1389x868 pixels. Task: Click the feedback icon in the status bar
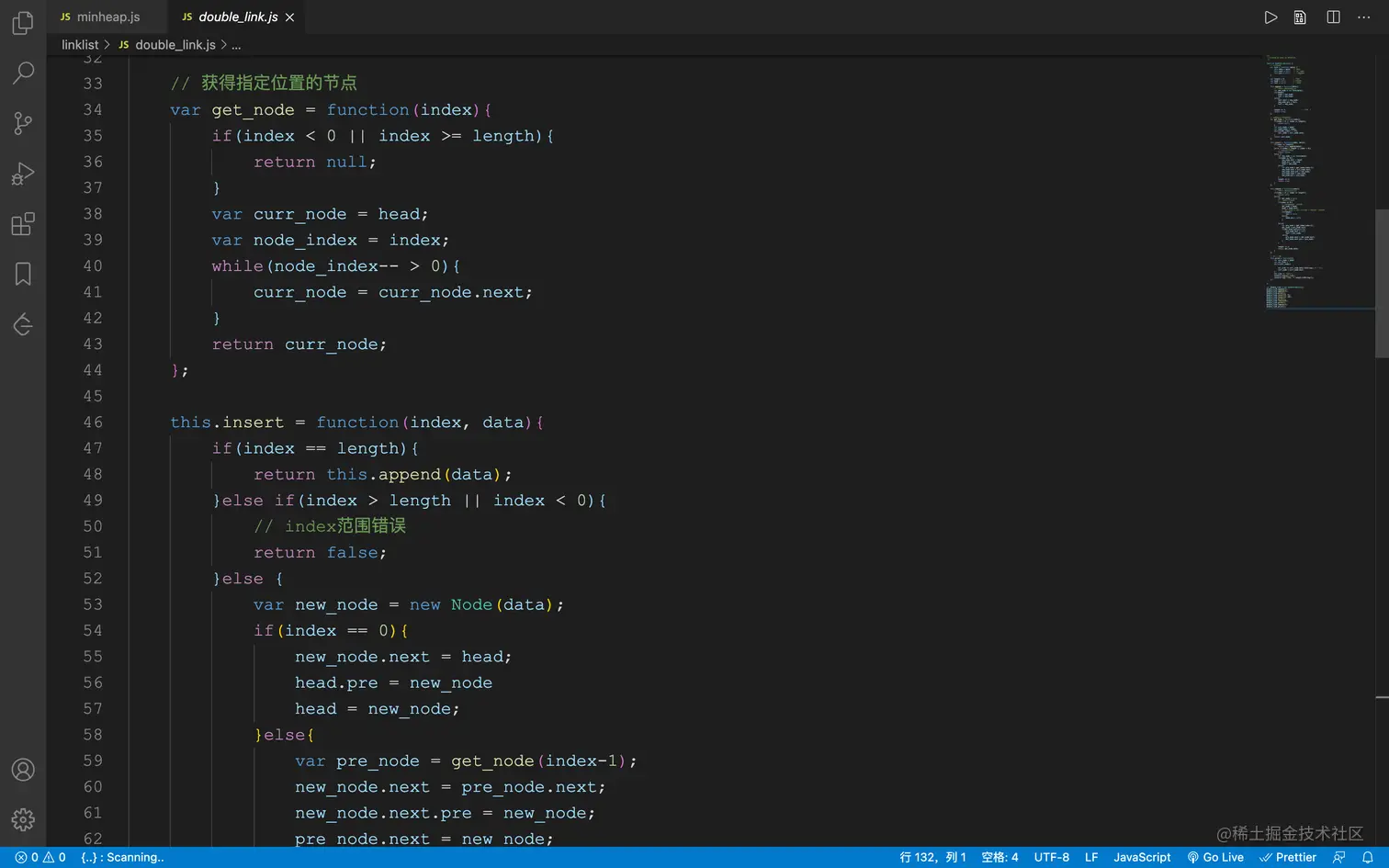[x=1339, y=857]
